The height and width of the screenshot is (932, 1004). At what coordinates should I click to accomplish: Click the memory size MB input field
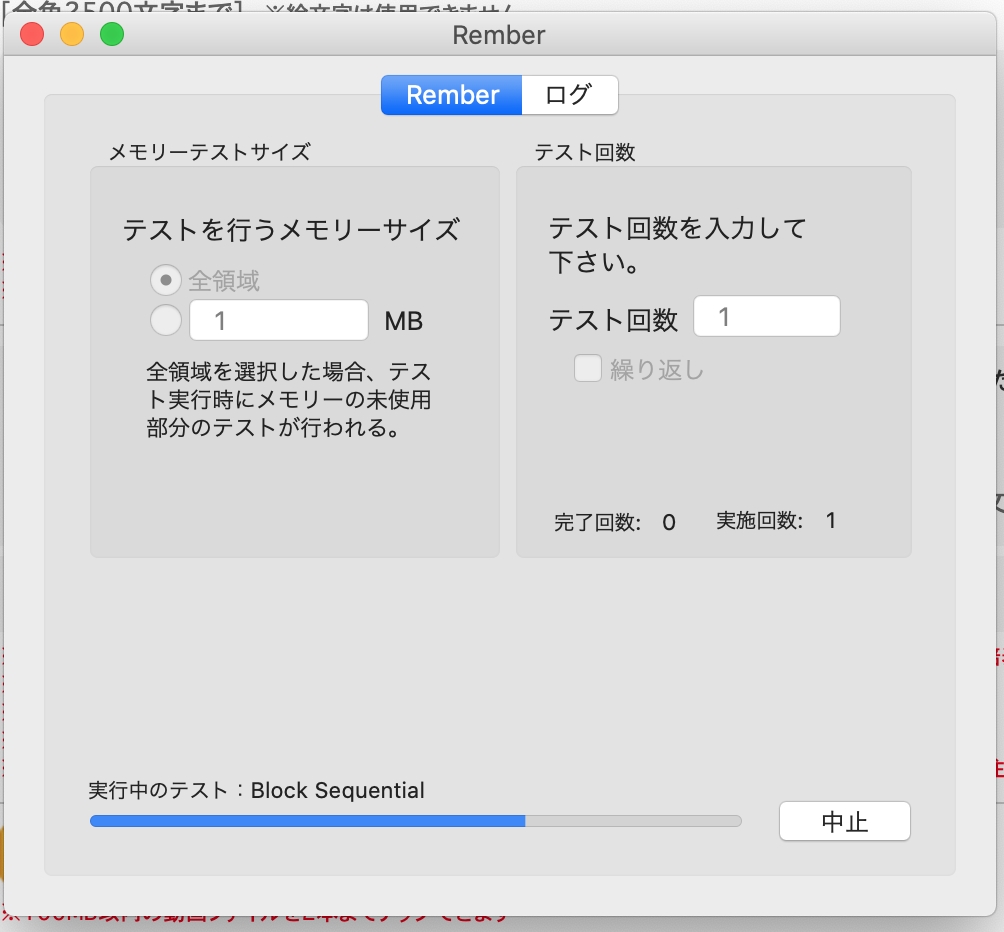pos(279,320)
